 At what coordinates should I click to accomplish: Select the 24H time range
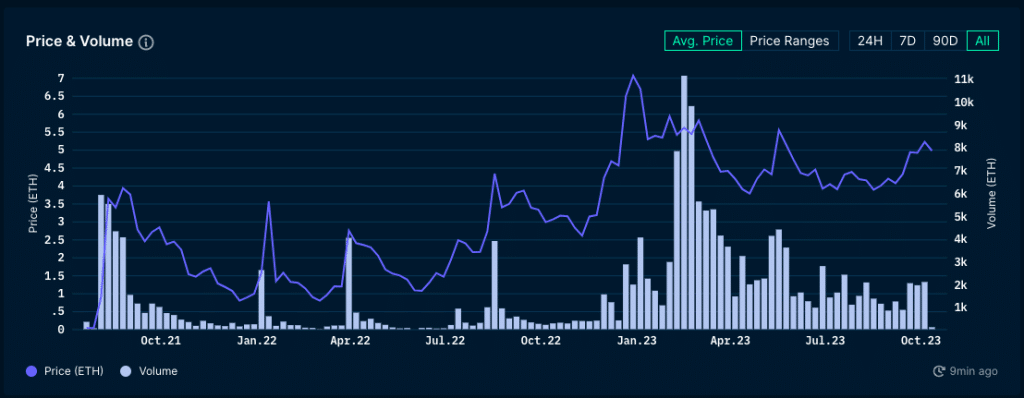pyautogui.click(x=870, y=41)
